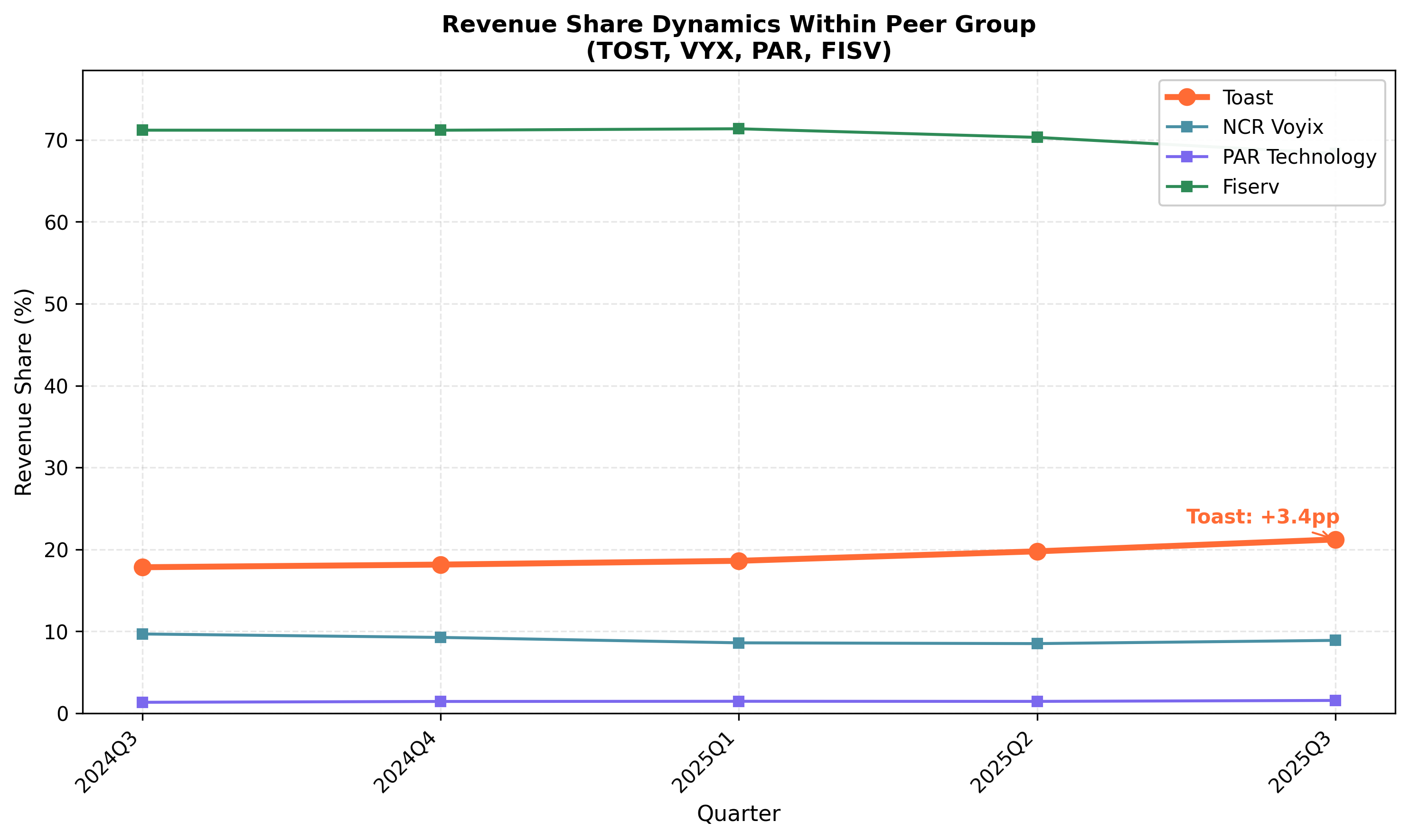Click the PAR Technology marker at 2024Q4
1409x840 pixels.
(x=441, y=701)
